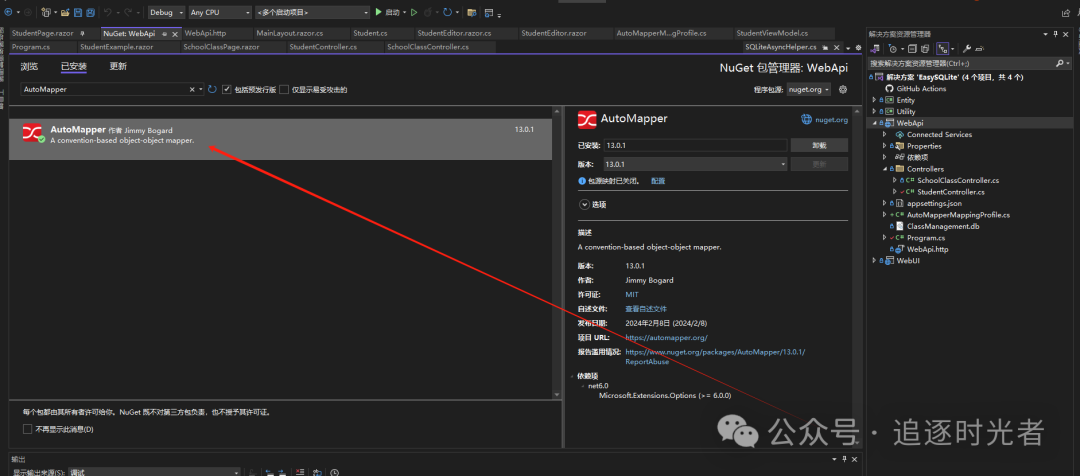1080x476 pixels.
Task: Switch to the Browse tab in NuGet
Action: (29, 66)
